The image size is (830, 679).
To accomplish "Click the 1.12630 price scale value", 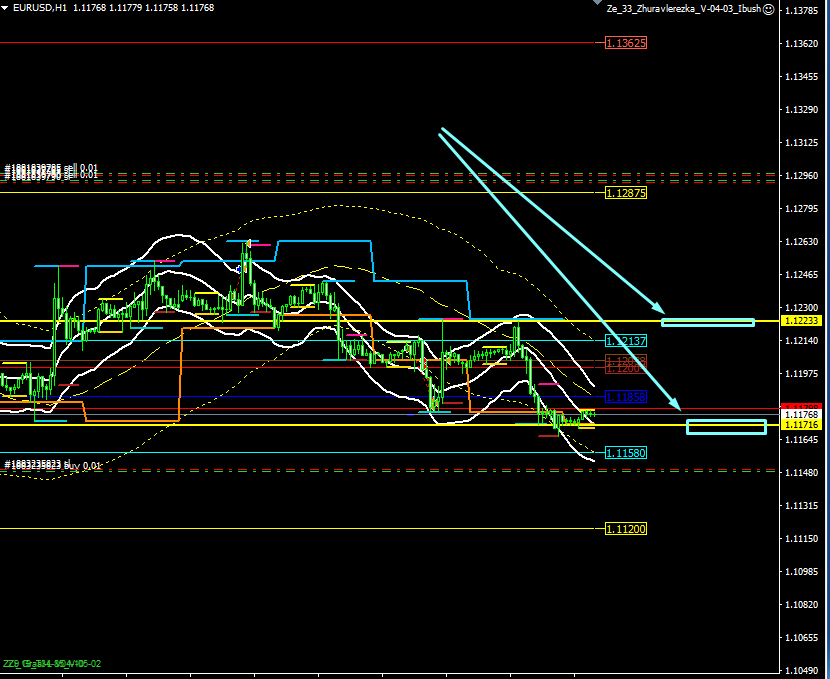I will [802, 242].
